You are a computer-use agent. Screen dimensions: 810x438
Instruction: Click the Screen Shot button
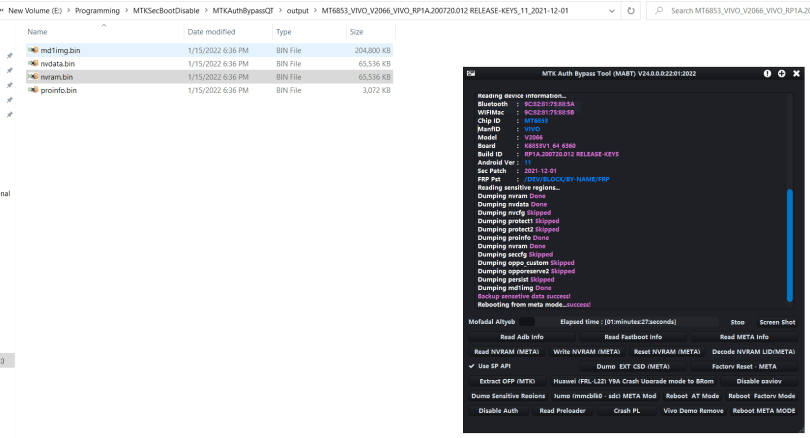(x=777, y=322)
